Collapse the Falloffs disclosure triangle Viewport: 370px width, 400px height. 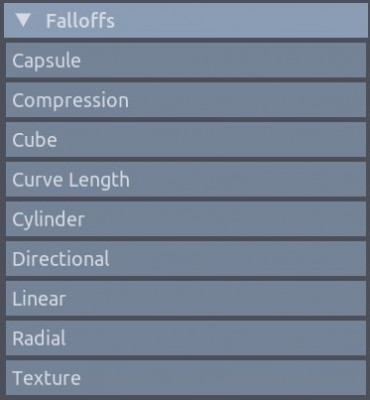click(x=23, y=21)
